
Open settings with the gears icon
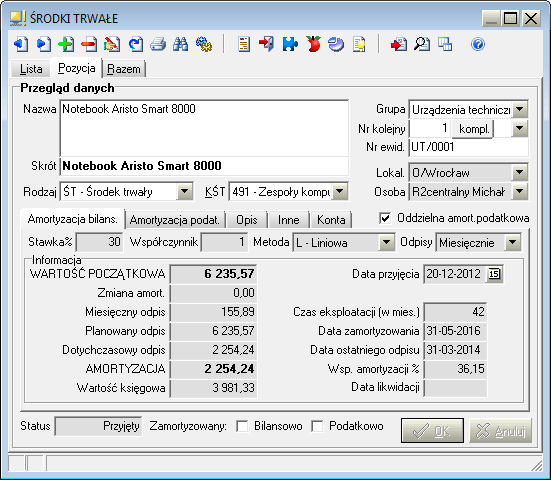[204, 45]
